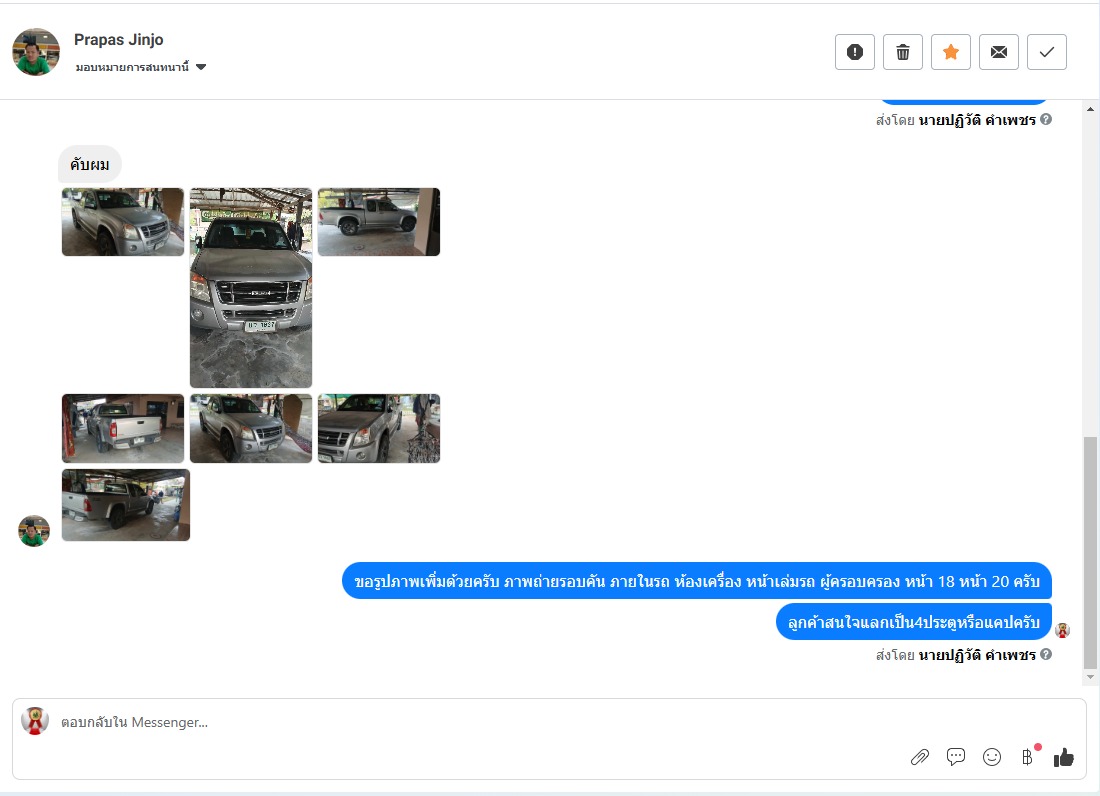Open the side-view pickup truck photo
This screenshot has height=796, width=1100.
[x=379, y=222]
